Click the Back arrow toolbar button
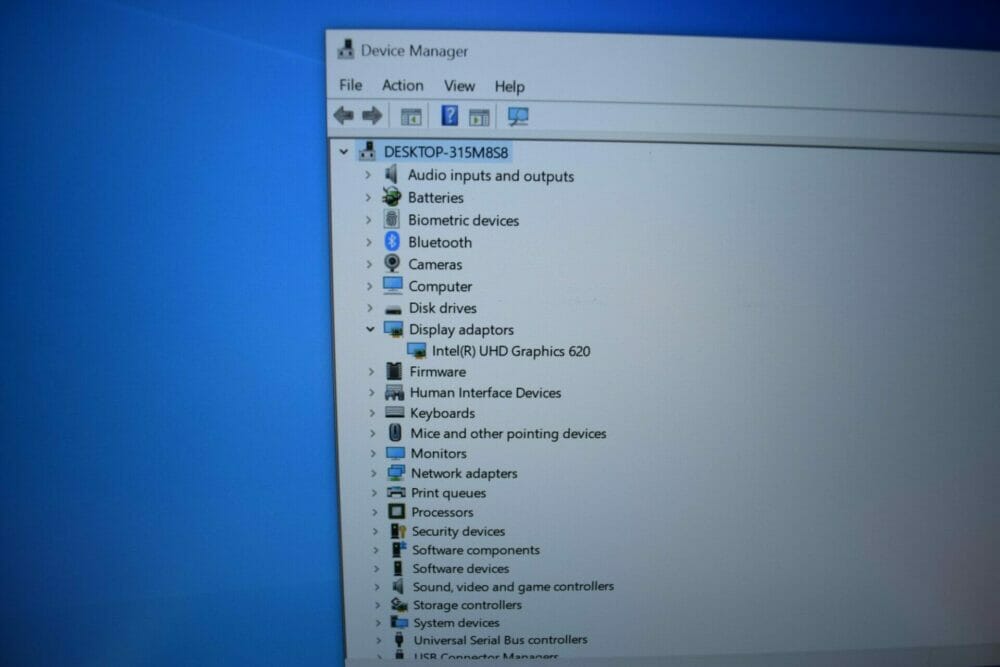The width and height of the screenshot is (1000, 667). coord(344,115)
